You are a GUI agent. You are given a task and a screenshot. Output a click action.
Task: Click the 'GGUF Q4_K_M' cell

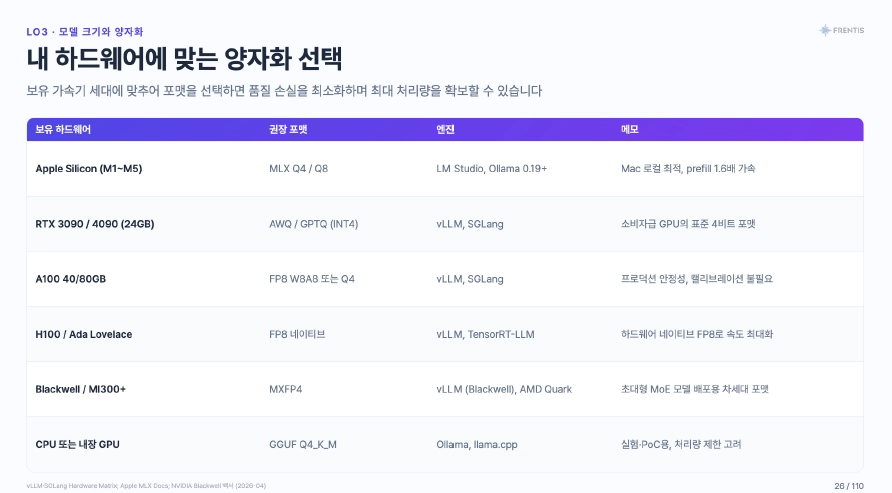[303, 445]
